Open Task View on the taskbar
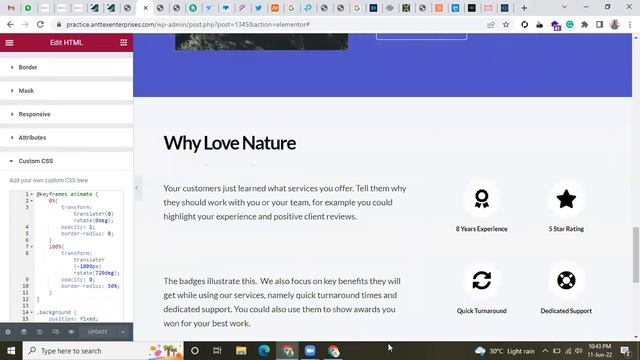 tap(217, 351)
